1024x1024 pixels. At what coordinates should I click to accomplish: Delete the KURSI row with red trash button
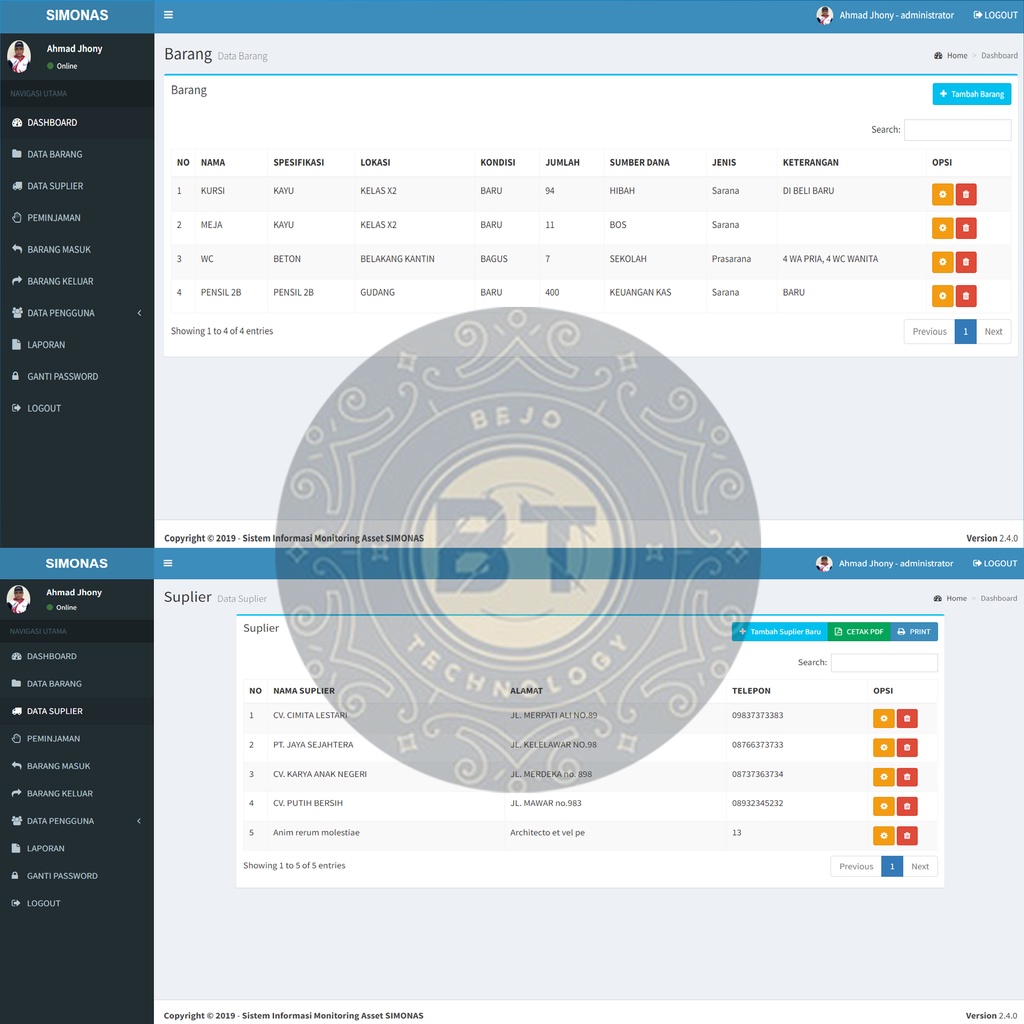click(966, 195)
